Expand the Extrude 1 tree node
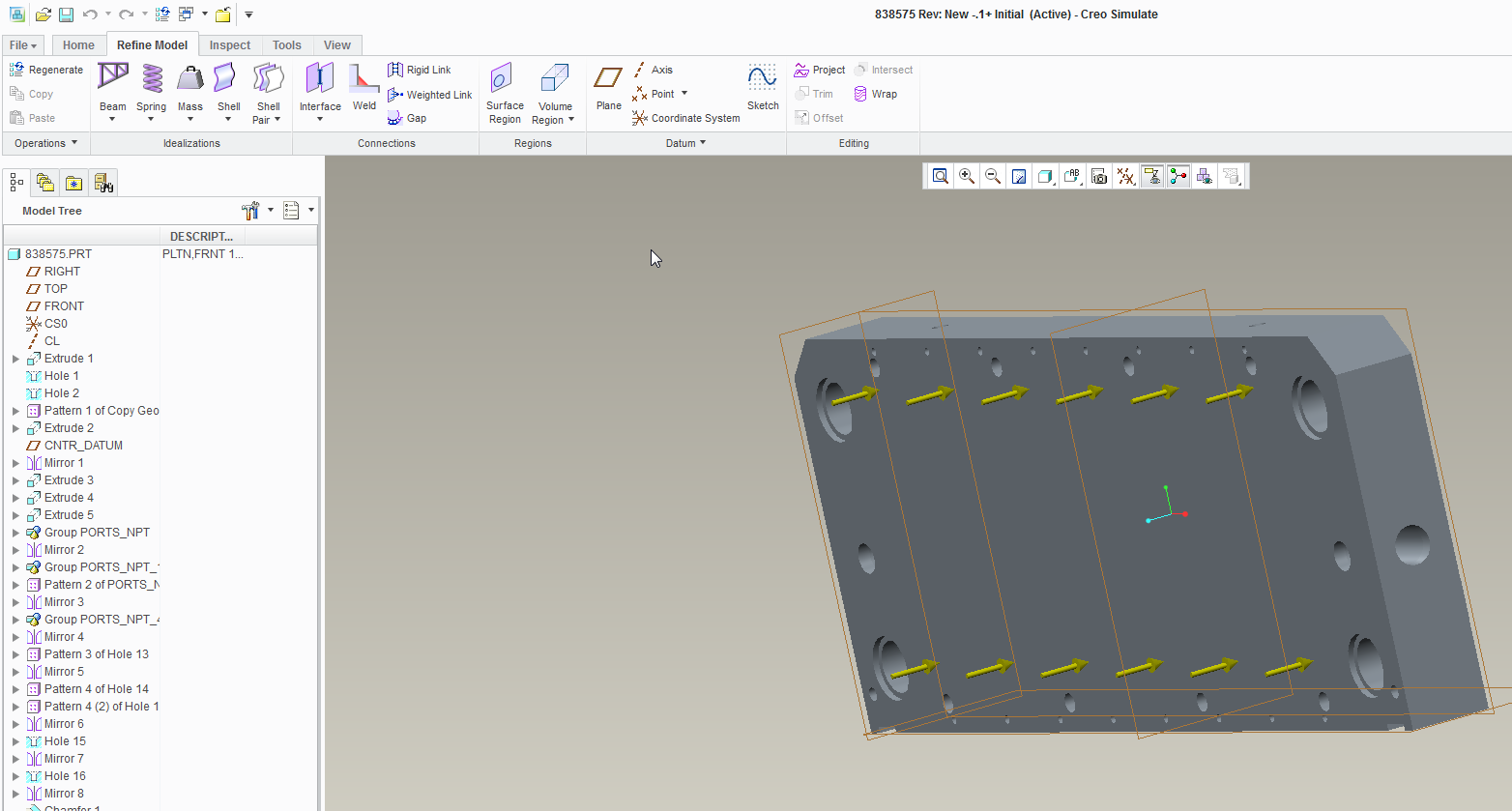1512x811 pixels. point(15,359)
